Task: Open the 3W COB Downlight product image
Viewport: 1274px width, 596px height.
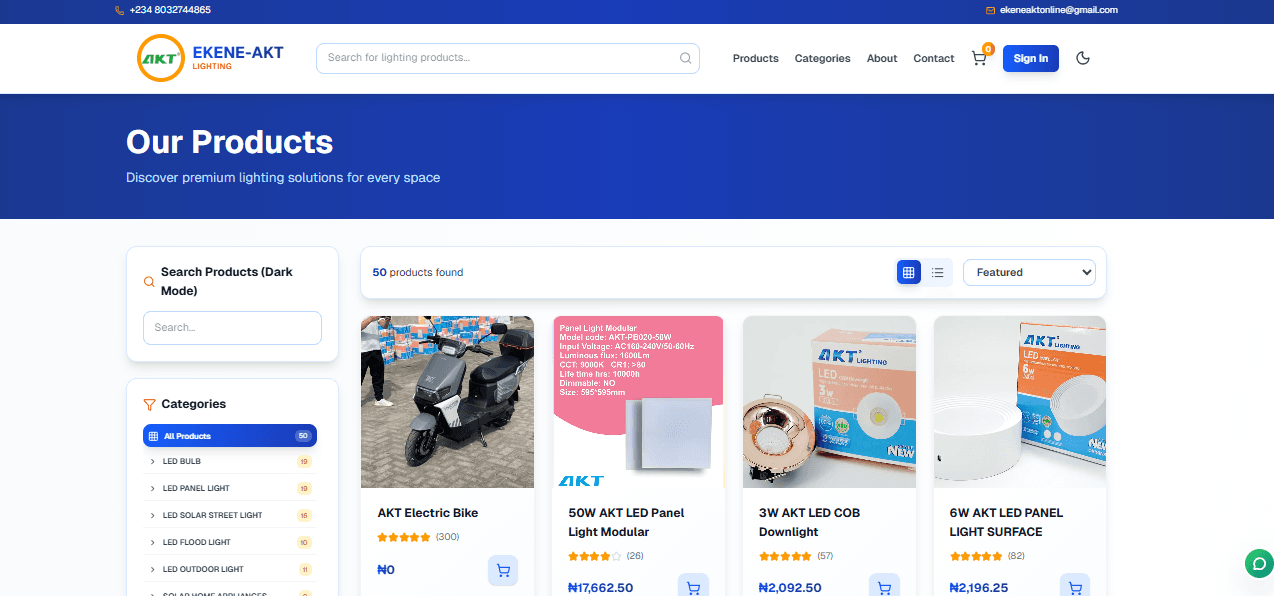Action: tap(829, 402)
